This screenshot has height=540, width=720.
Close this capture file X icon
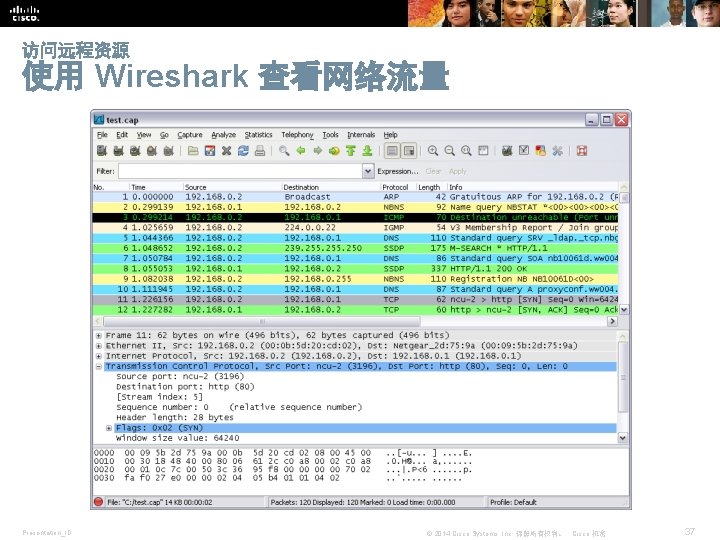[226, 151]
